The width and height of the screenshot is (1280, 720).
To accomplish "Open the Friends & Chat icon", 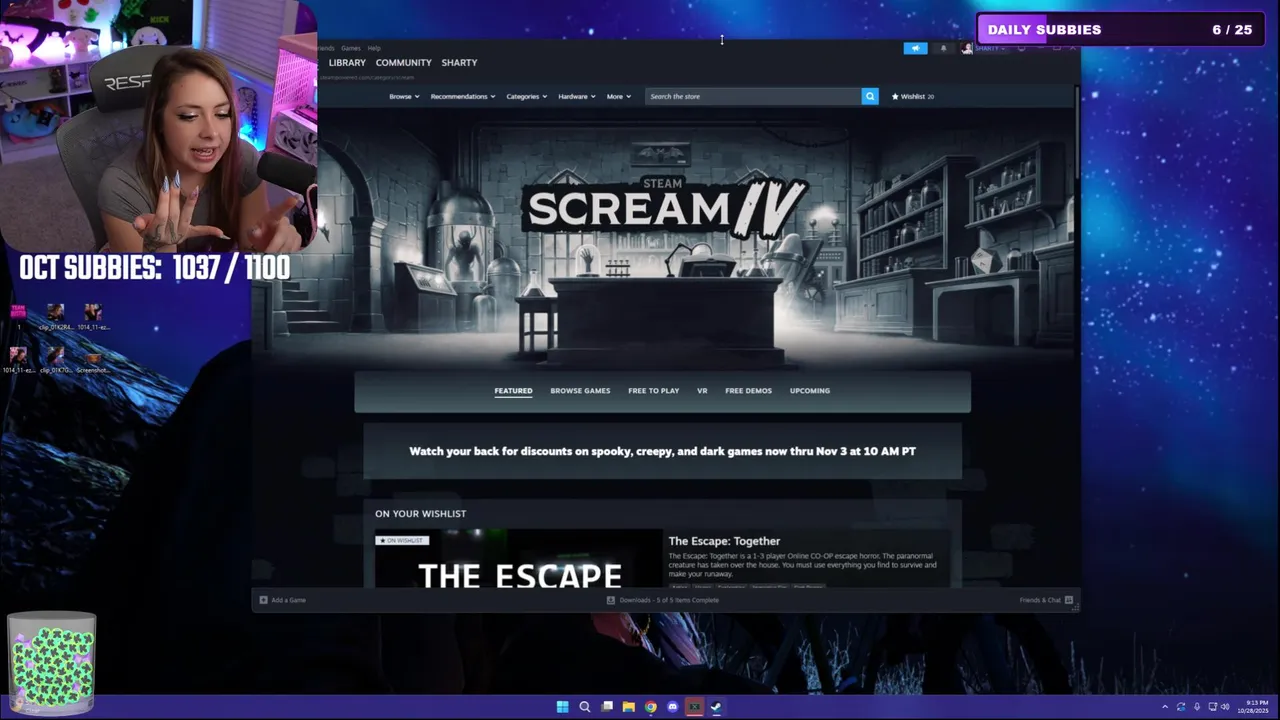I will (1069, 600).
